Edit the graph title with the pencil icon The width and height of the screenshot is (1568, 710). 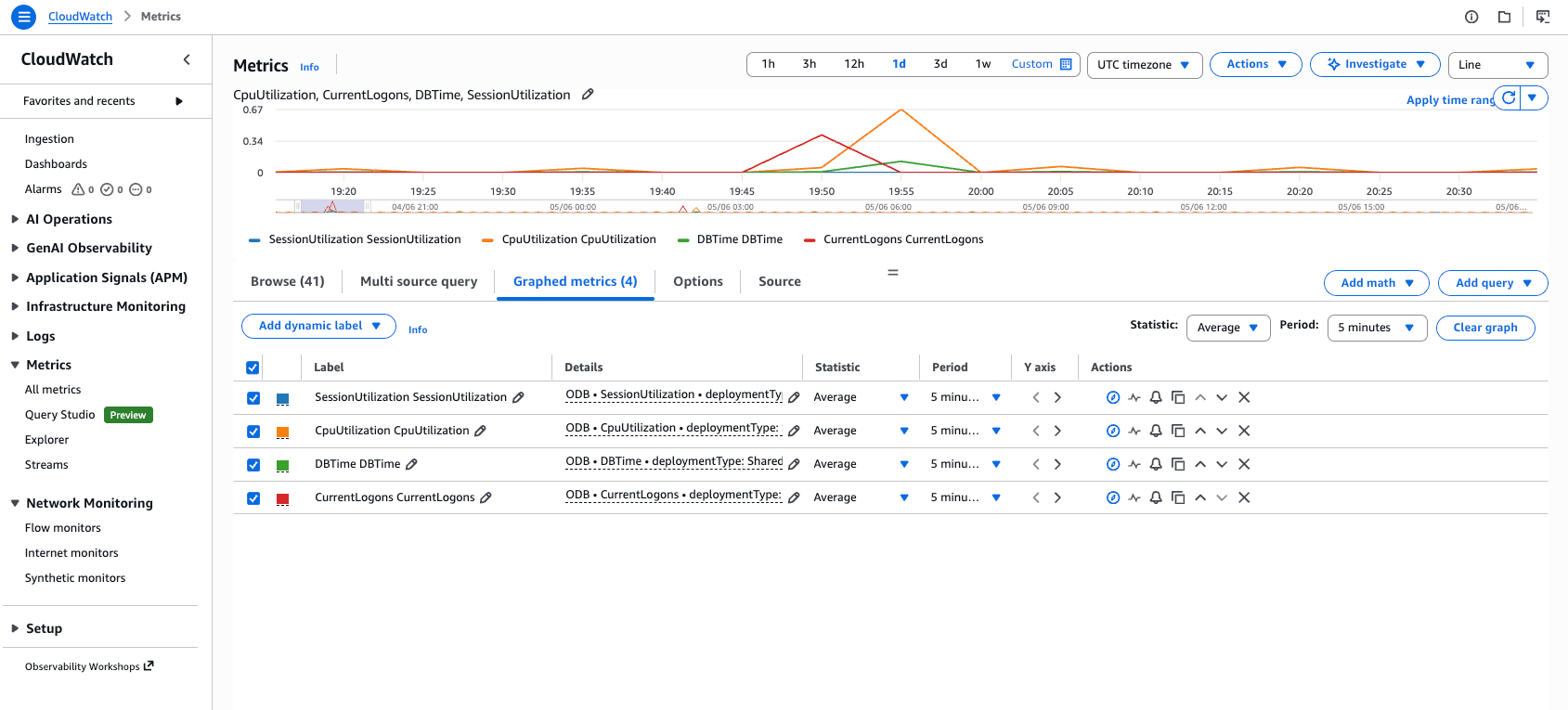(588, 95)
